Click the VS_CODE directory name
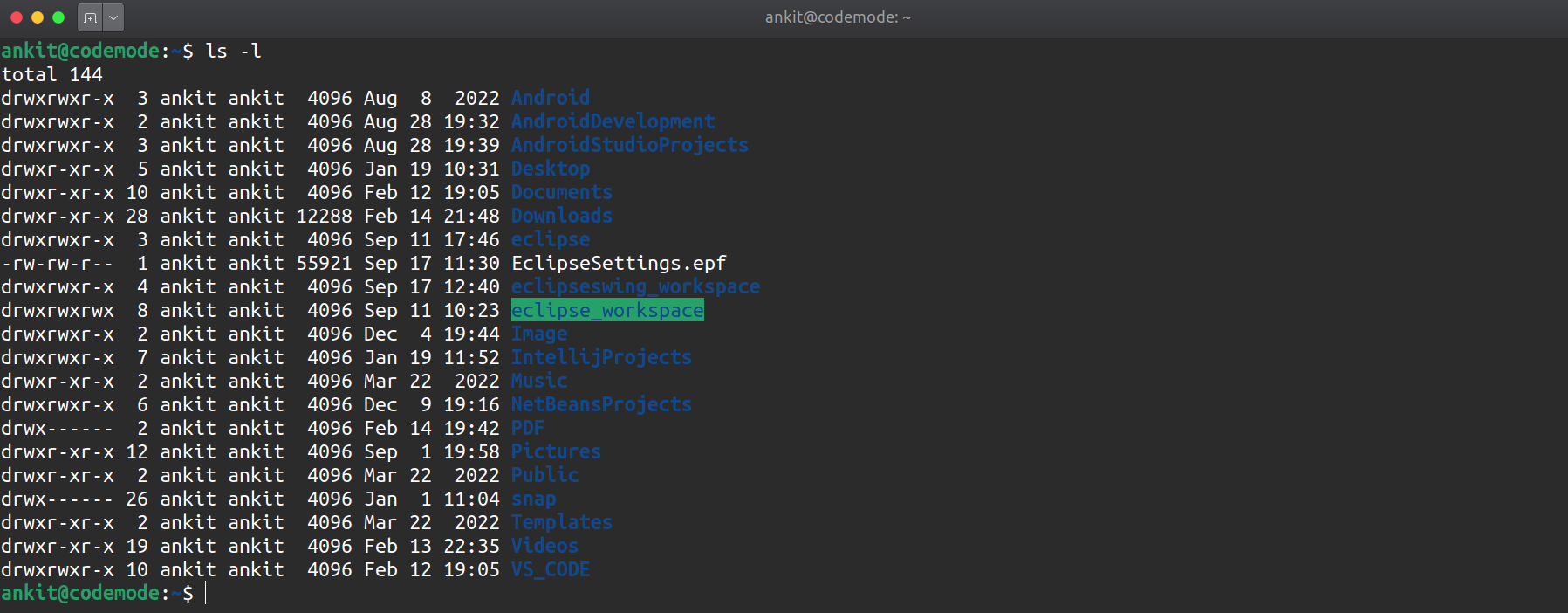The width and height of the screenshot is (1568, 613). pos(550,570)
